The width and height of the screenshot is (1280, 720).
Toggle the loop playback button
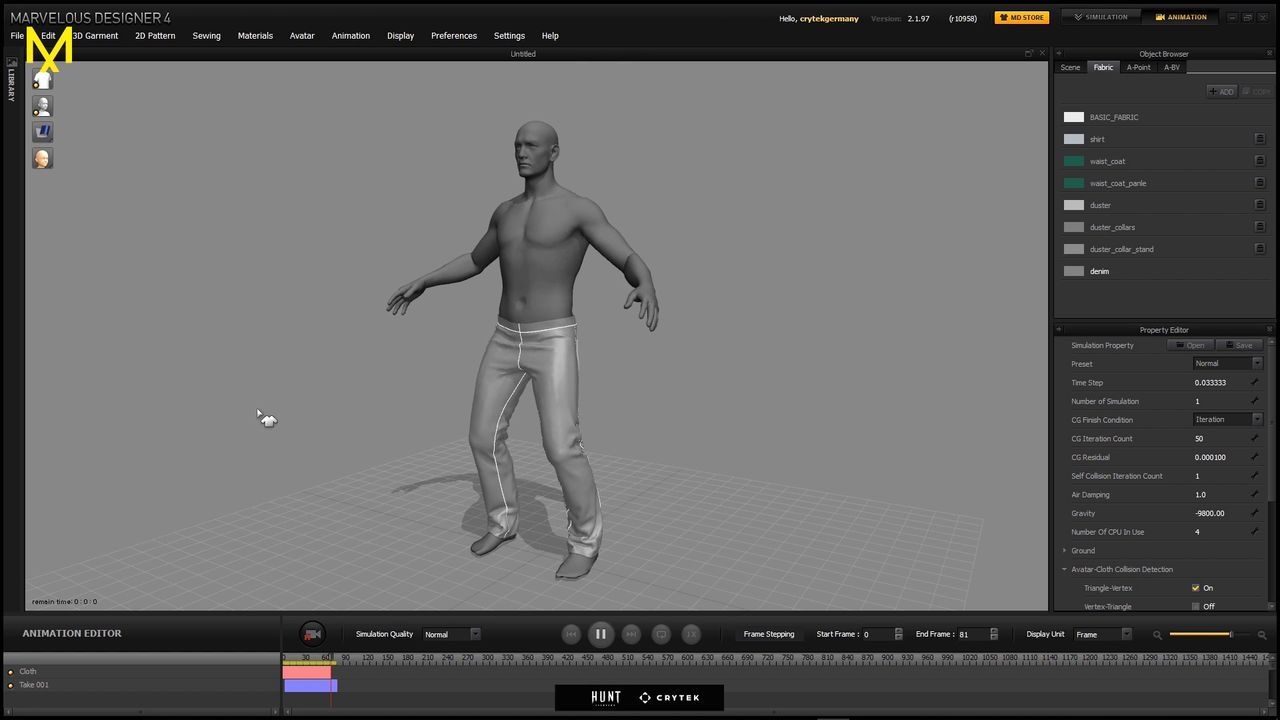tap(661, 634)
